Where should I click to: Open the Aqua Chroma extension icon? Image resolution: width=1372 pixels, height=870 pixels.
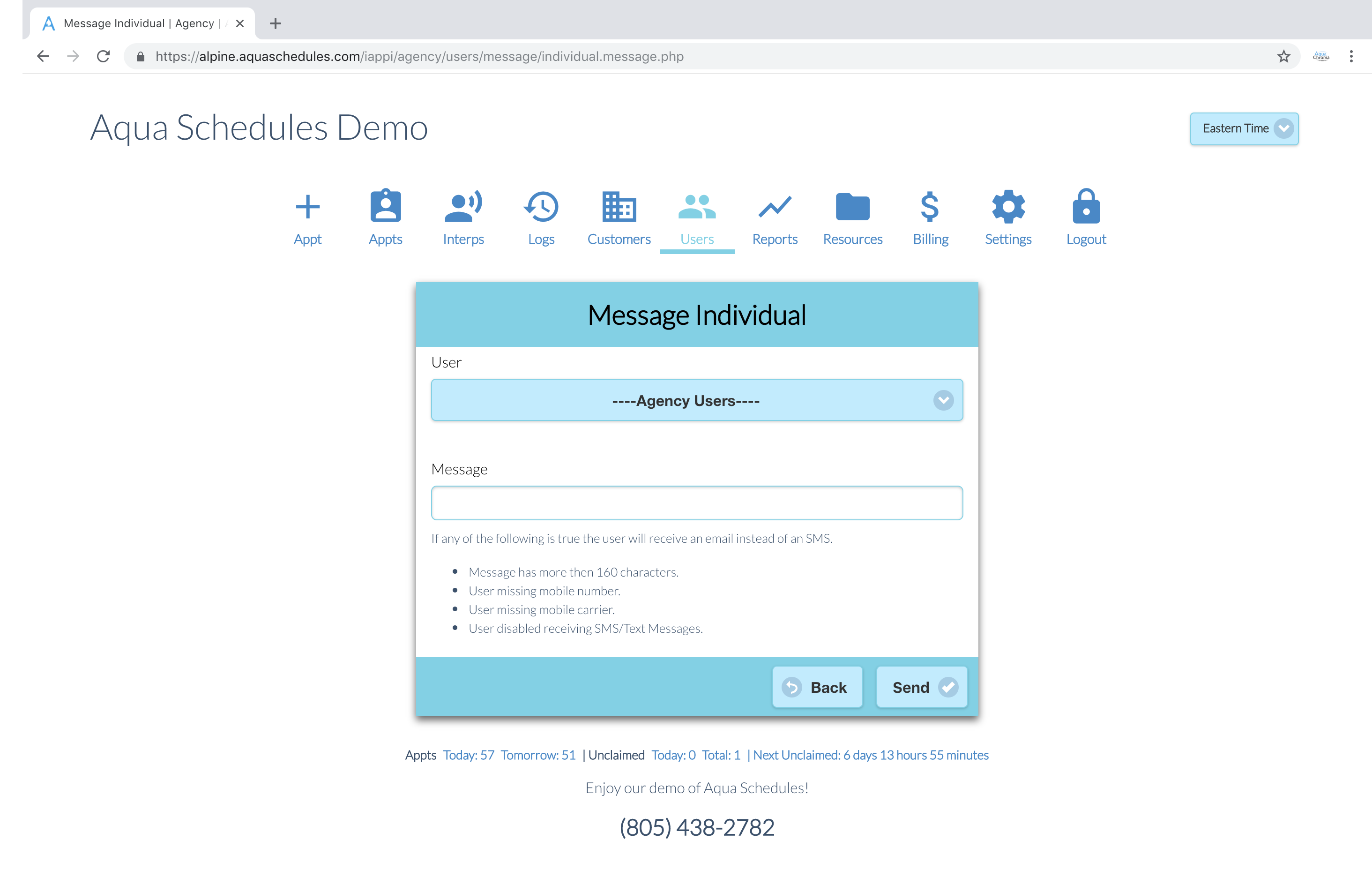[1321, 56]
